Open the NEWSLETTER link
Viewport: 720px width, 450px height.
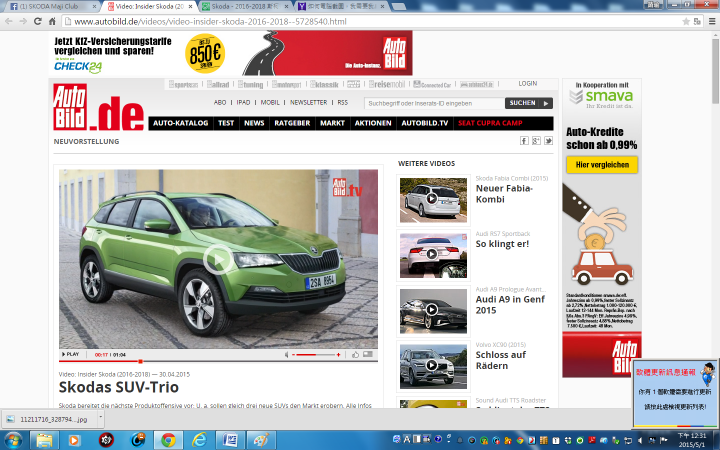tap(309, 102)
